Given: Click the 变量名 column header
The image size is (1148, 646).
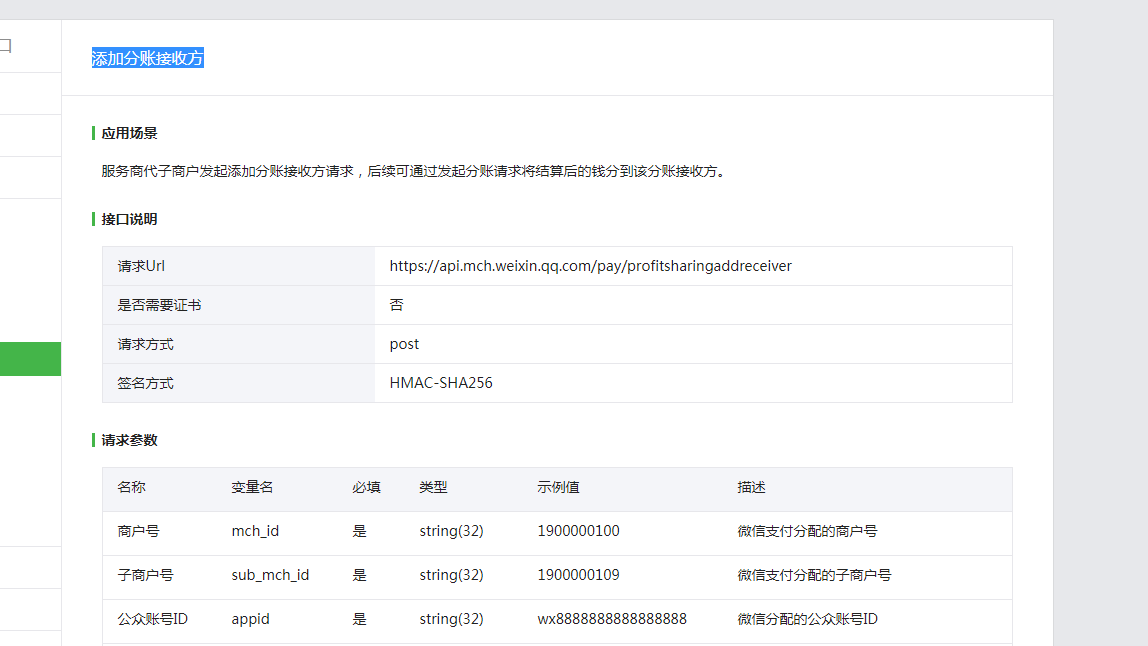Looking at the screenshot, I should tap(252, 488).
